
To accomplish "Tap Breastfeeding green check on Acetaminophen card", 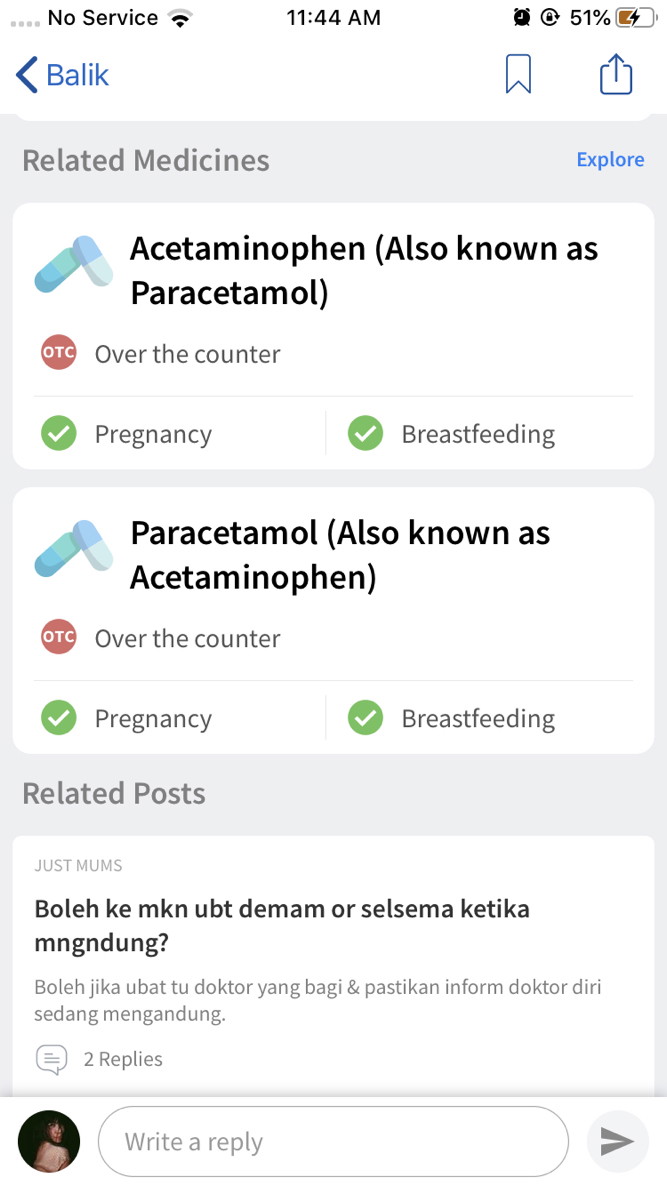I will click(365, 433).
